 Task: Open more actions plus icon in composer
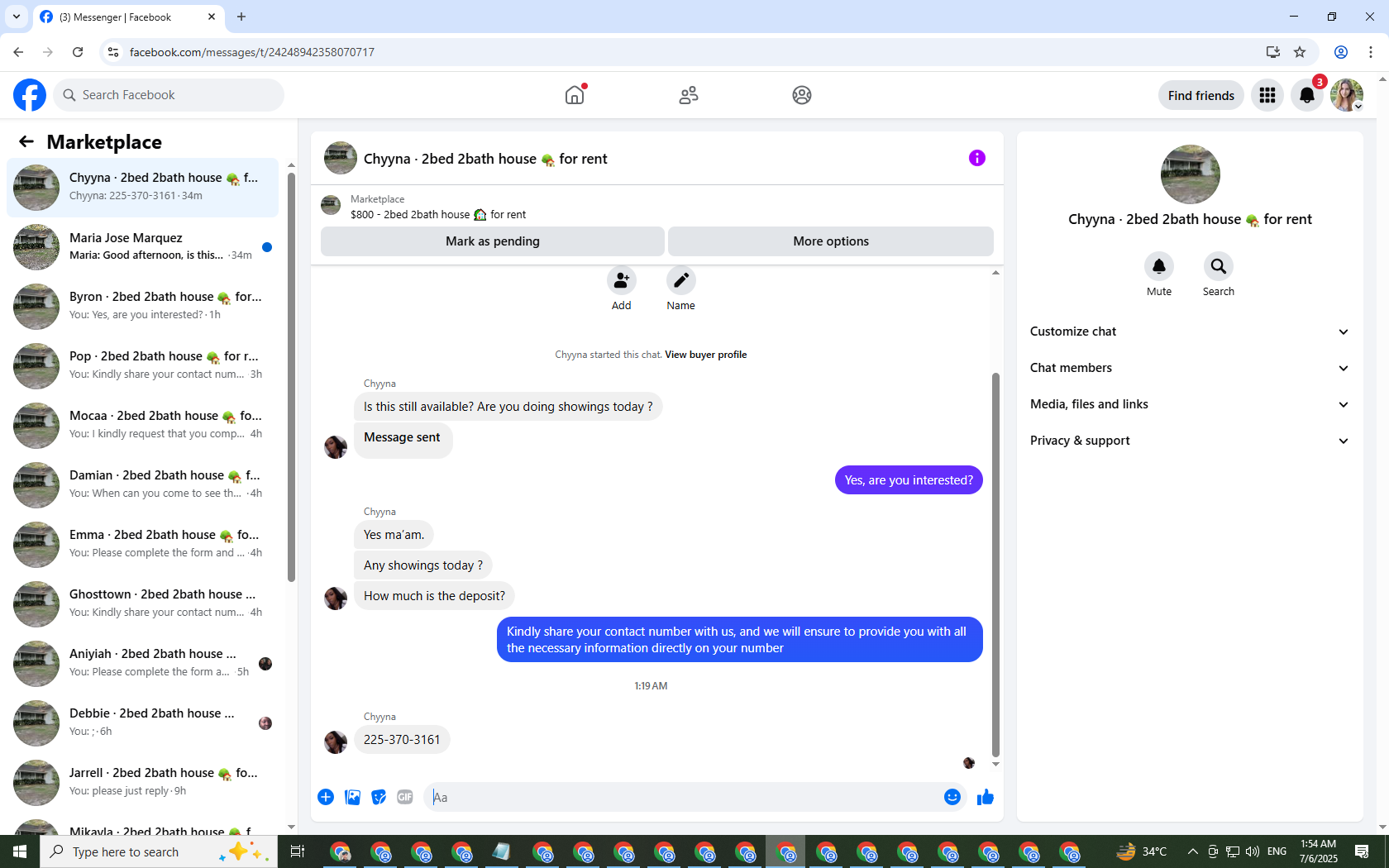click(326, 797)
